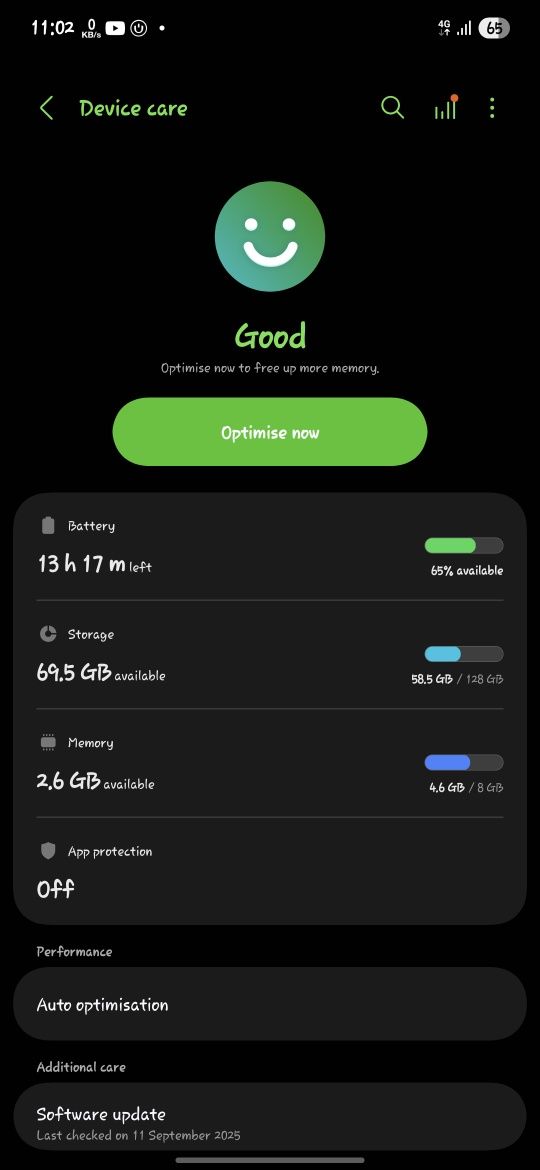Tap the App protection shield icon
Screen dimensions: 540x1170
(48, 851)
